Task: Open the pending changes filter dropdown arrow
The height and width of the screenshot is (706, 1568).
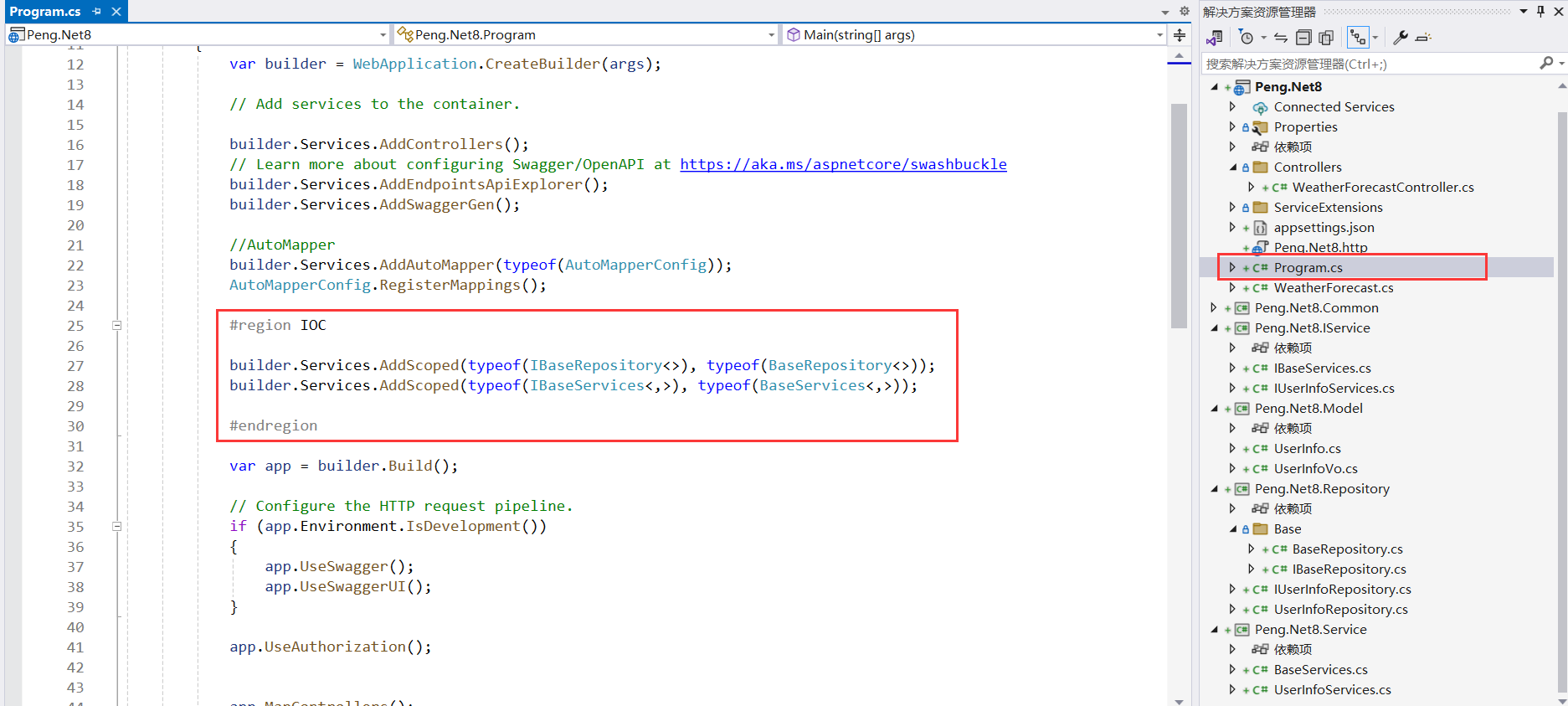Action: tap(1263, 38)
